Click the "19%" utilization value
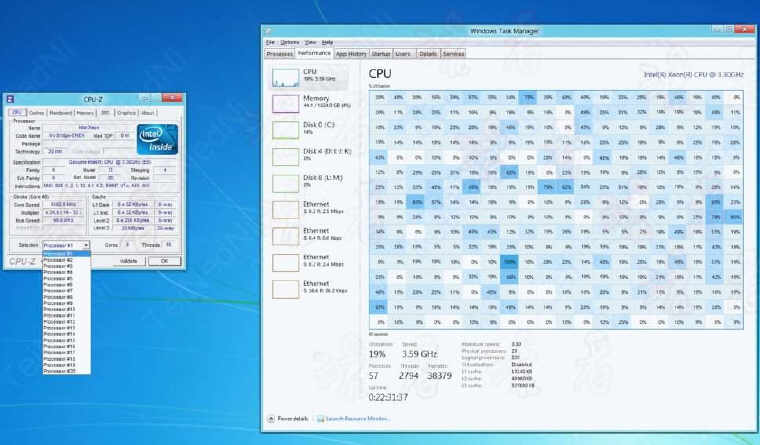760x445 pixels. [x=377, y=354]
